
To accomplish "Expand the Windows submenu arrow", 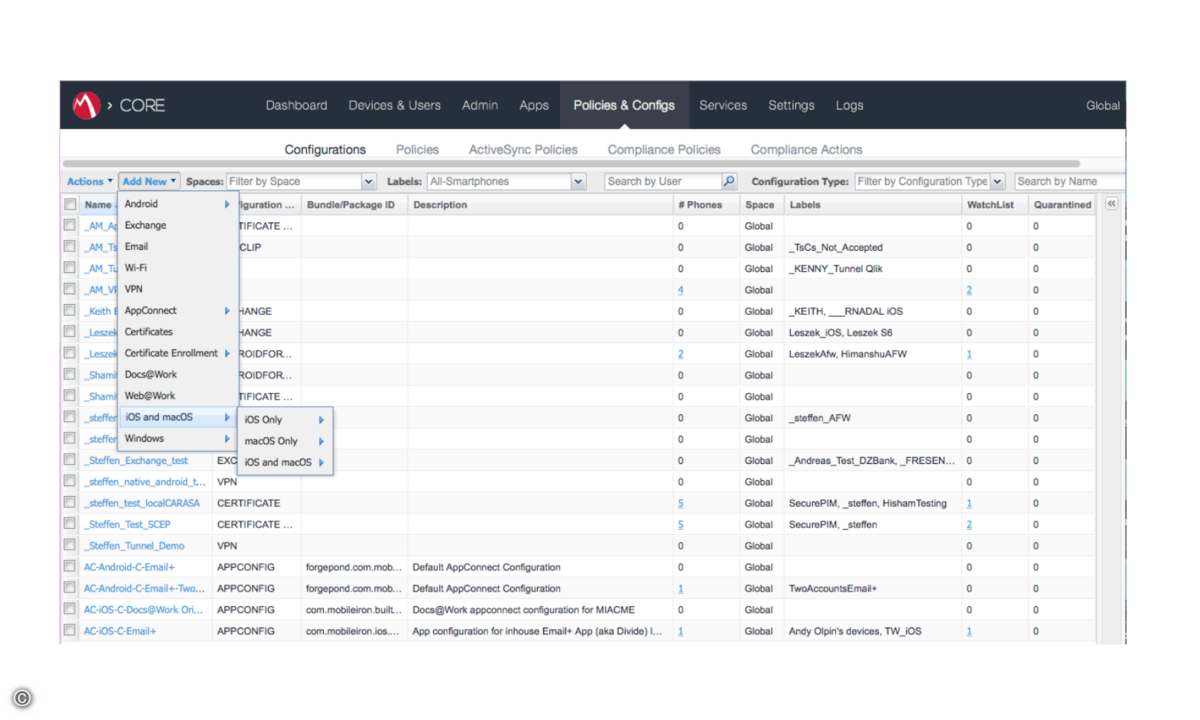I will tap(227, 438).
